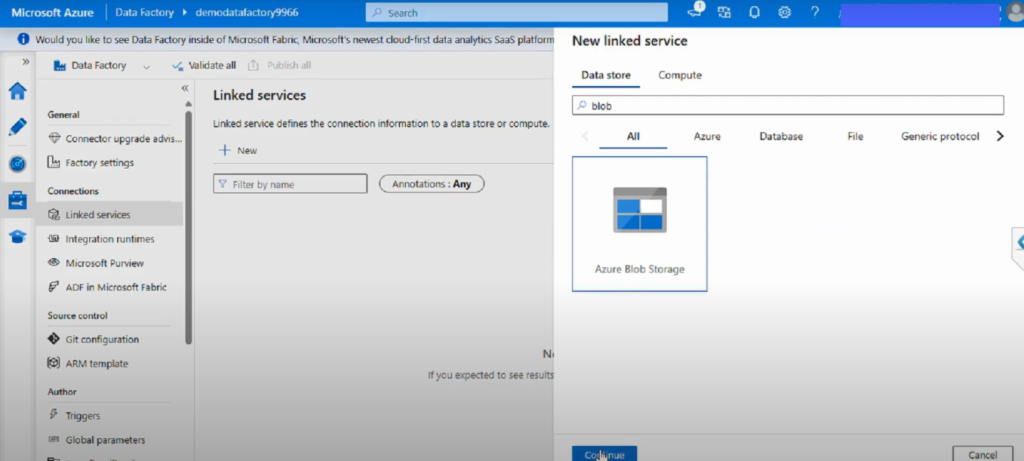This screenshot has width=1024, height=461.
Task: Switch to the Data store tab
Action: (606, 75)
